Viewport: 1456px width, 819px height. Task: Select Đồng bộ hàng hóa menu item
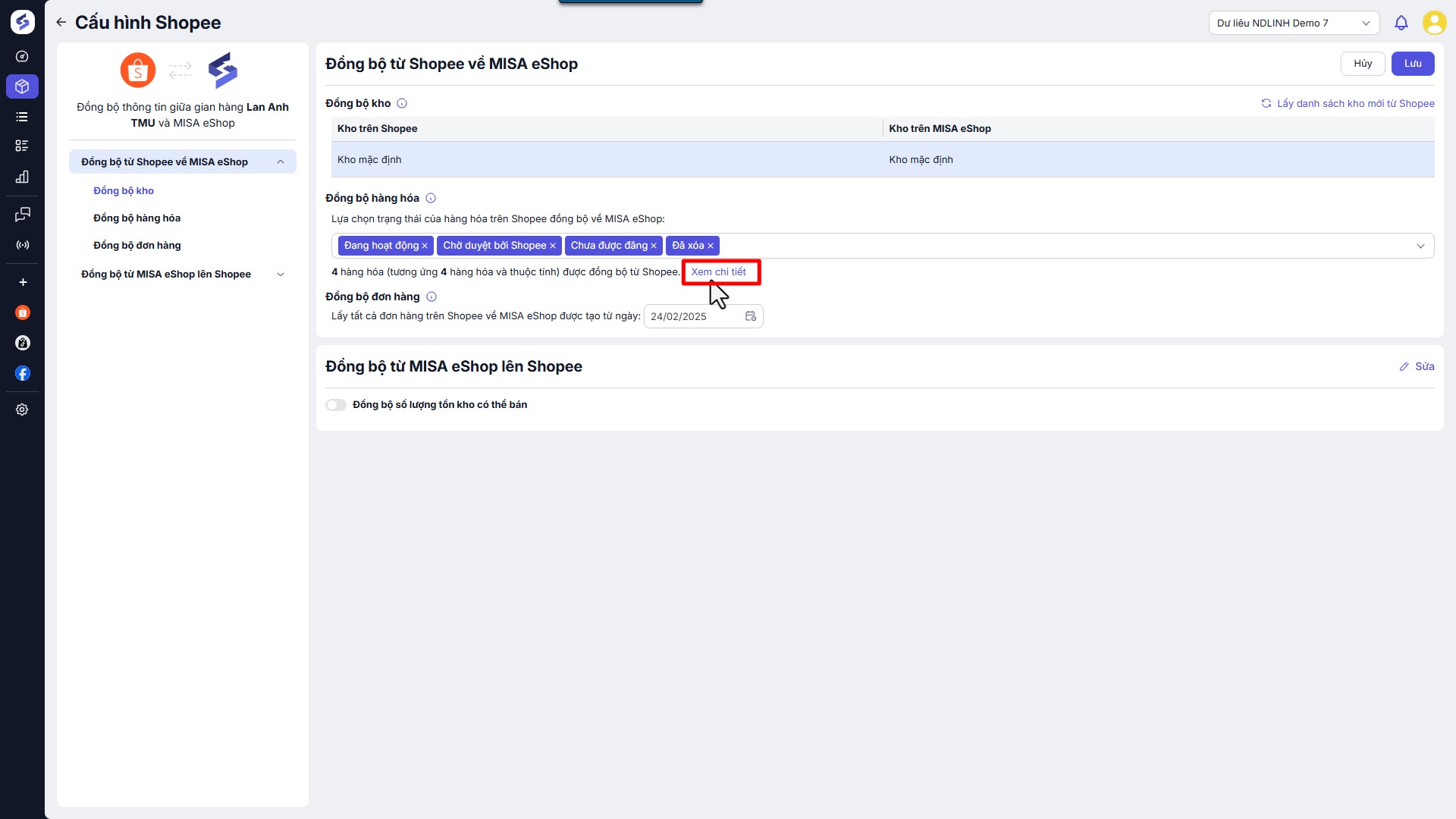pyautogui.click(x=136, y=218)
